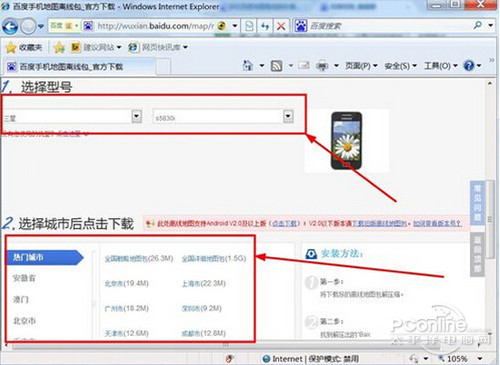
Task: Download the 广州市 (18.2M) map pack
Action: pyautogui.click(x=127, y=308)
